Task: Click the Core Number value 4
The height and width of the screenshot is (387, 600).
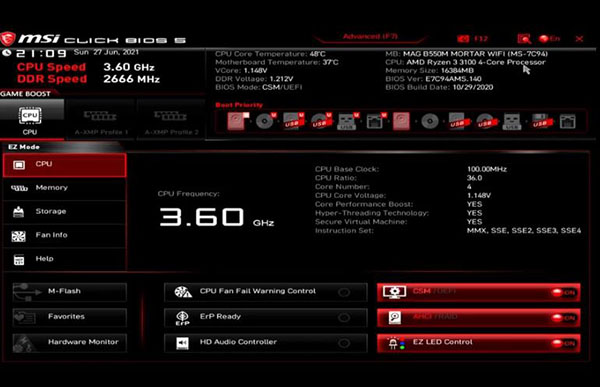Action: (x=469, y=186)
